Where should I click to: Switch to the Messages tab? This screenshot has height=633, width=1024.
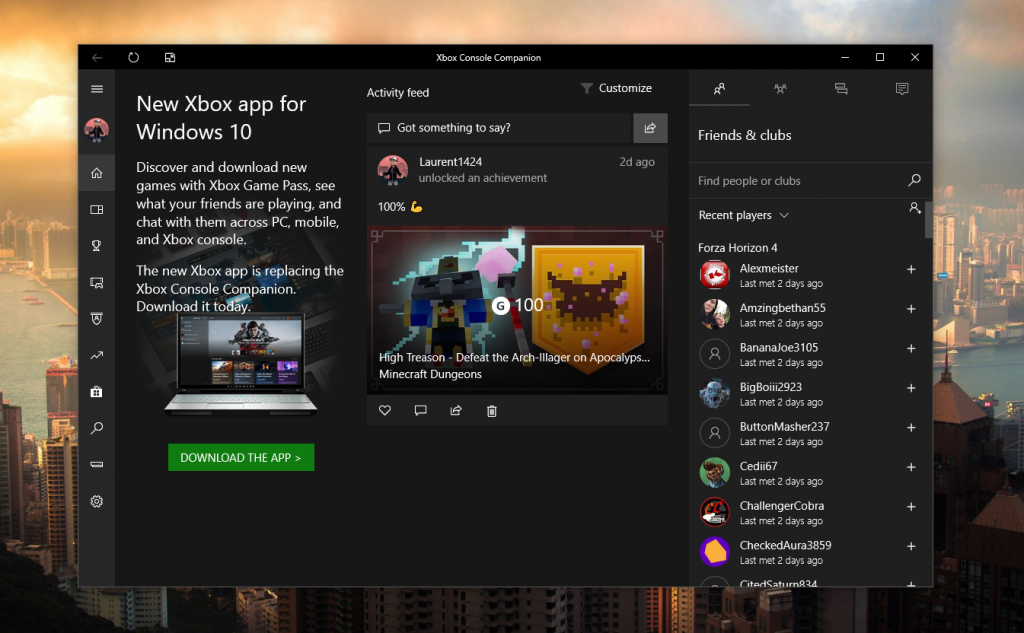(x=841, y=89)
